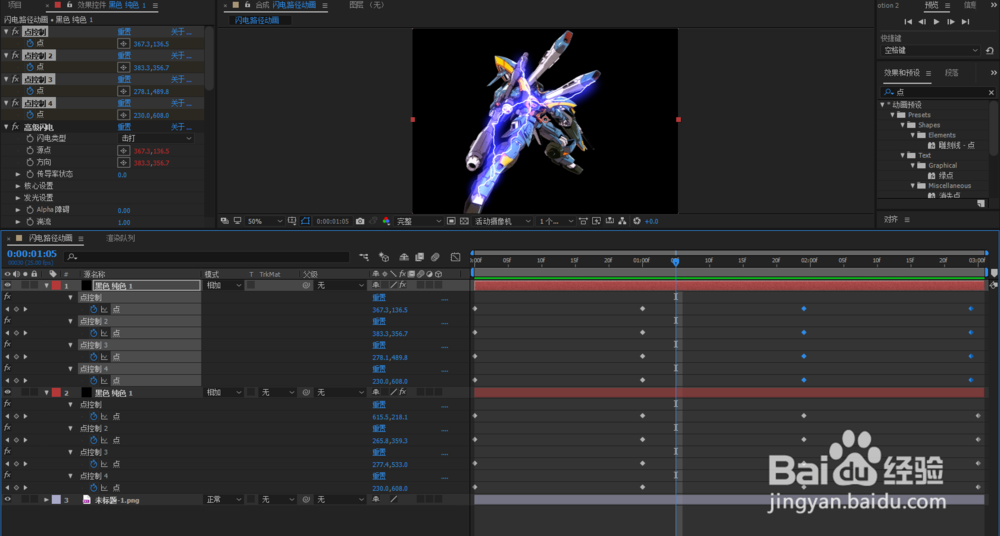Screen dimensions: 1000x536
Task: Open the 对齐 panel menu
Action: pyautogui.click(x=907, y=220)
